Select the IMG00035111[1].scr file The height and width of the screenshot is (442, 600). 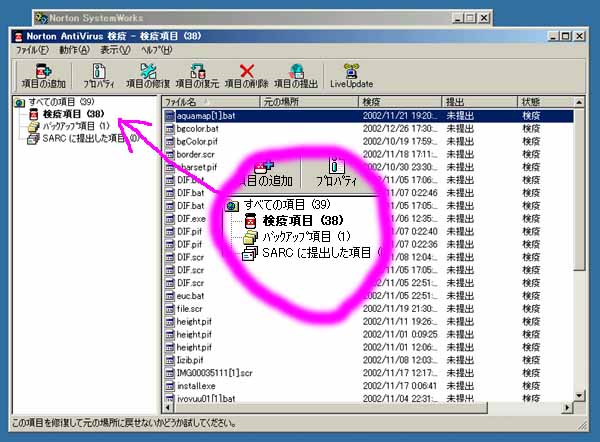tap(214, 373)
